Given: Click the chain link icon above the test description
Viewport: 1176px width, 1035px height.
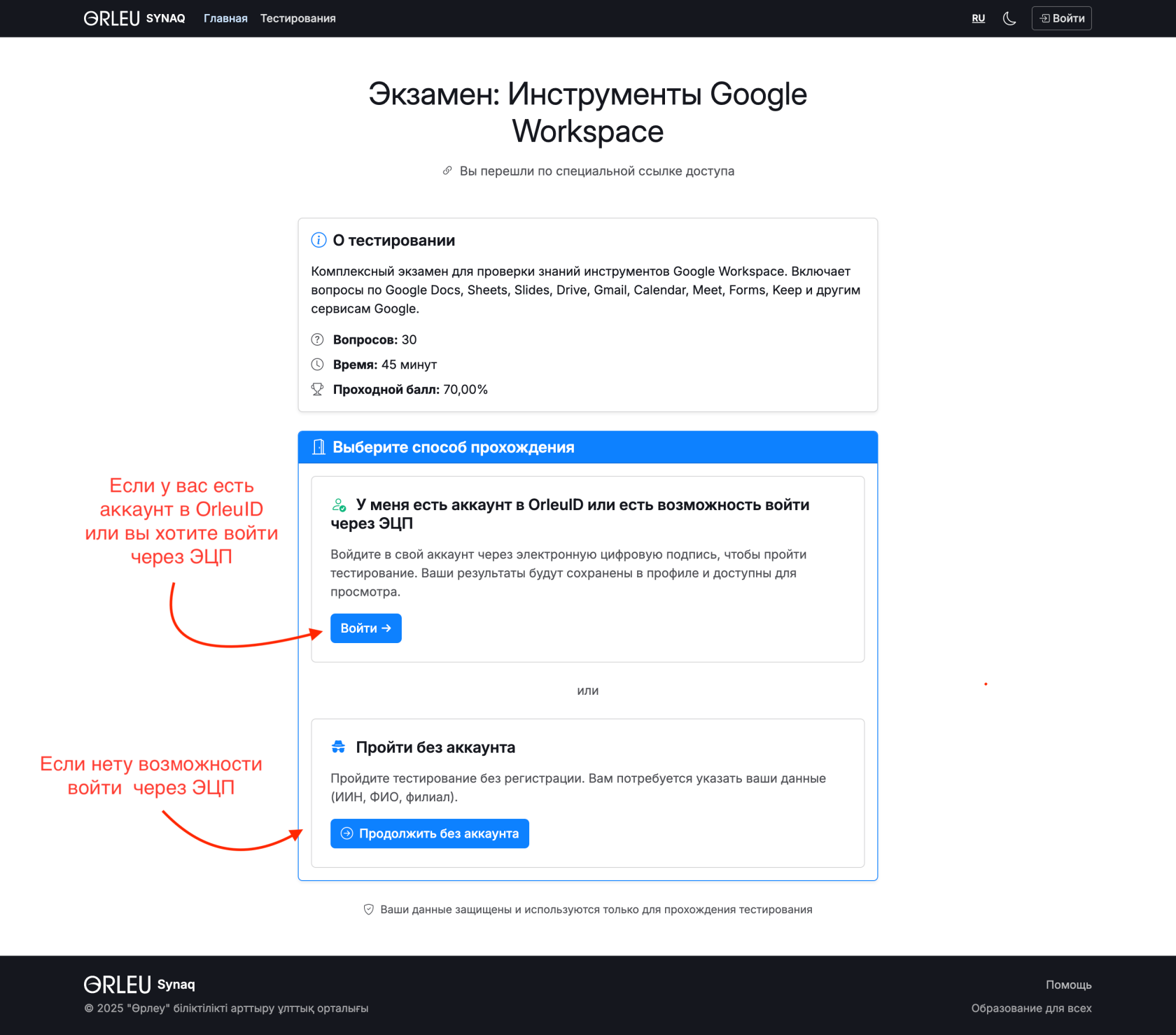Looking at the screenshot, I should (x=447, y=170).
